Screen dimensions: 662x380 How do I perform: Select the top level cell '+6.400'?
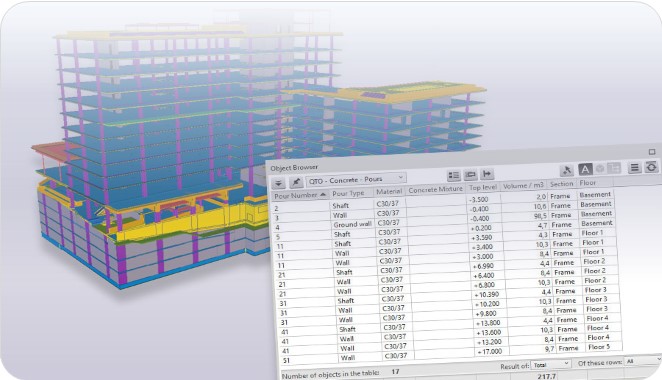pyautogui.click(x=483, y=275)
